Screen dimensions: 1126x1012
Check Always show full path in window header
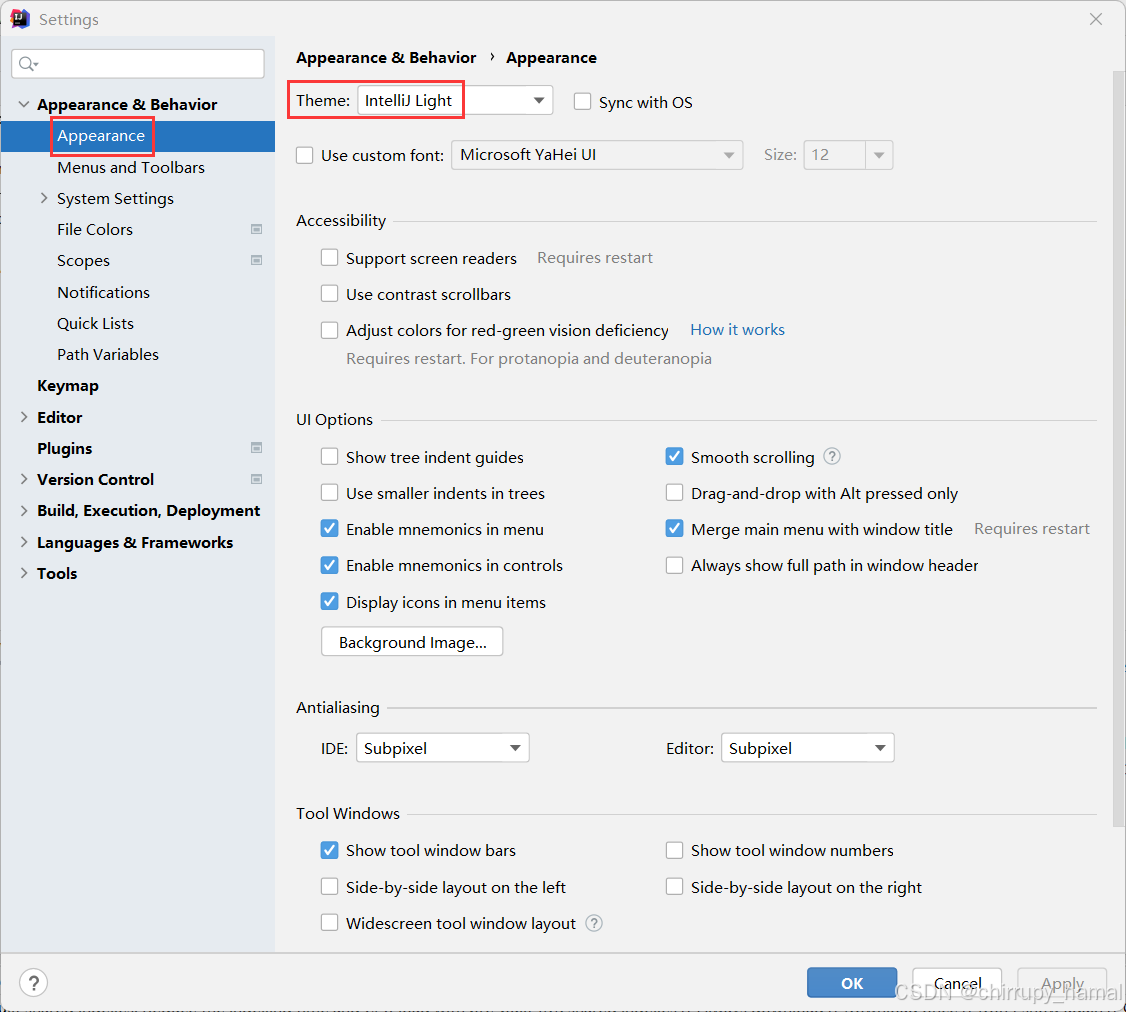click(x=674, y=565)
